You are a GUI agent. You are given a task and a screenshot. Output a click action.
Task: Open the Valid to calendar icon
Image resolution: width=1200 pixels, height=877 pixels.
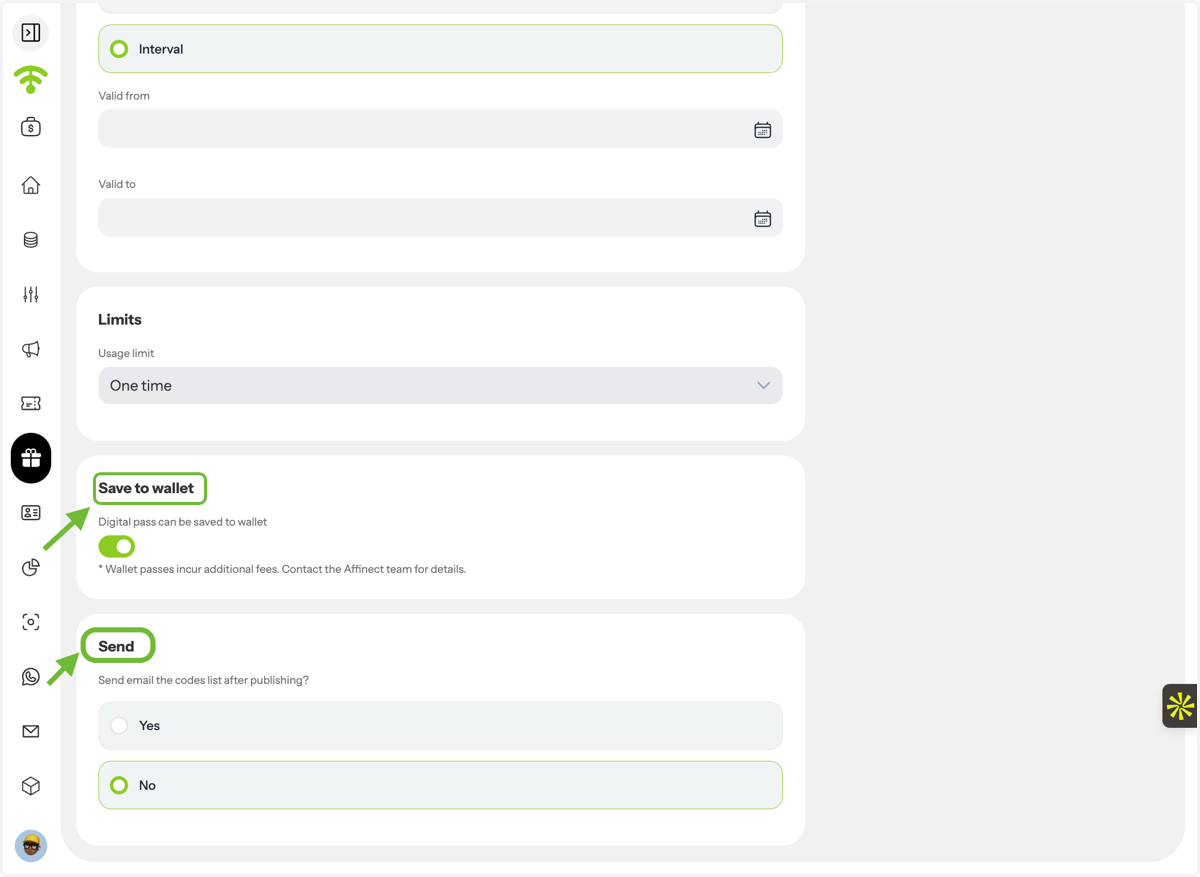pos(762,218)
